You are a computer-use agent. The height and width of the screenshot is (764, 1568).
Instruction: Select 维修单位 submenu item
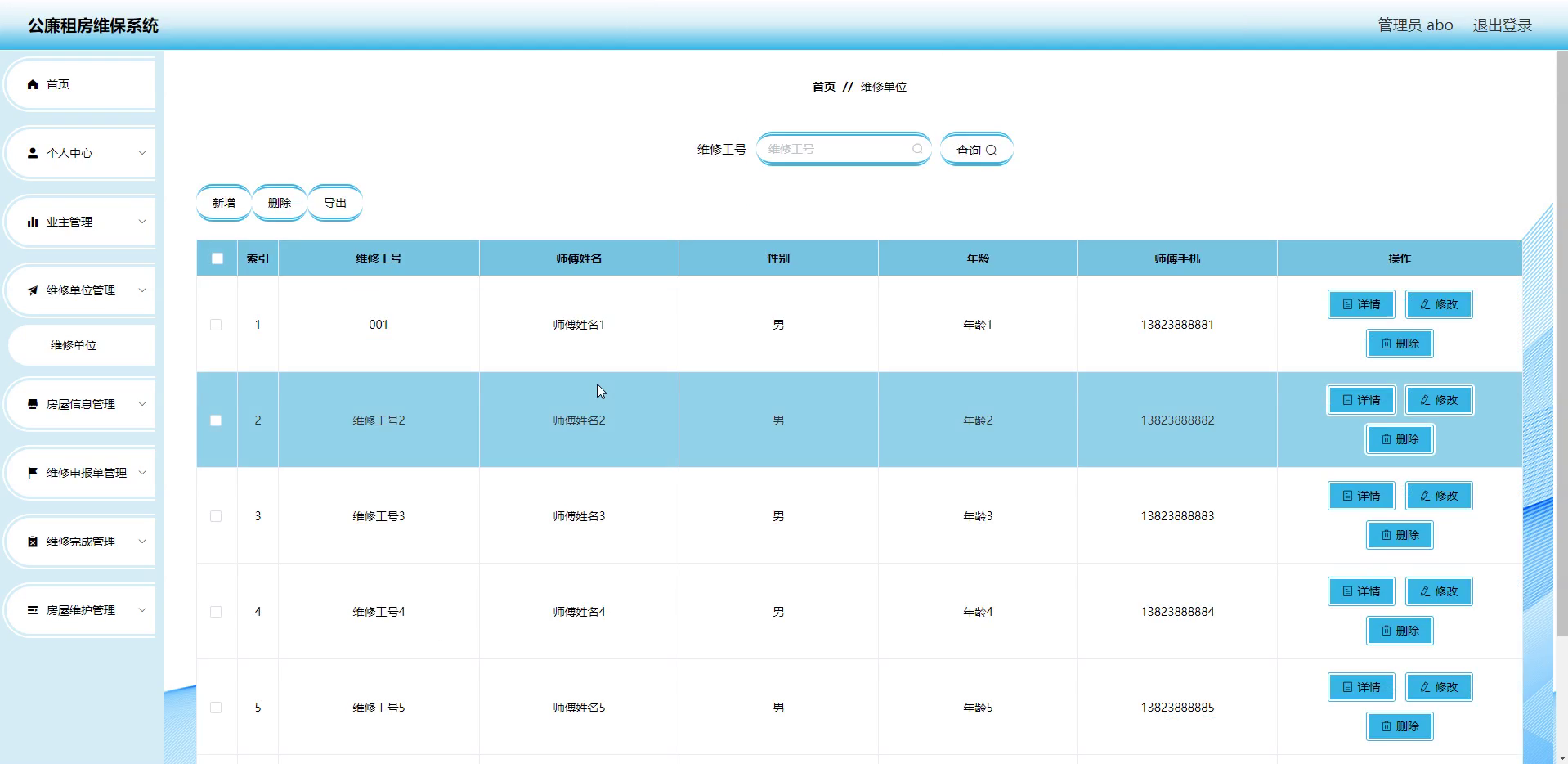click(82, 345)
